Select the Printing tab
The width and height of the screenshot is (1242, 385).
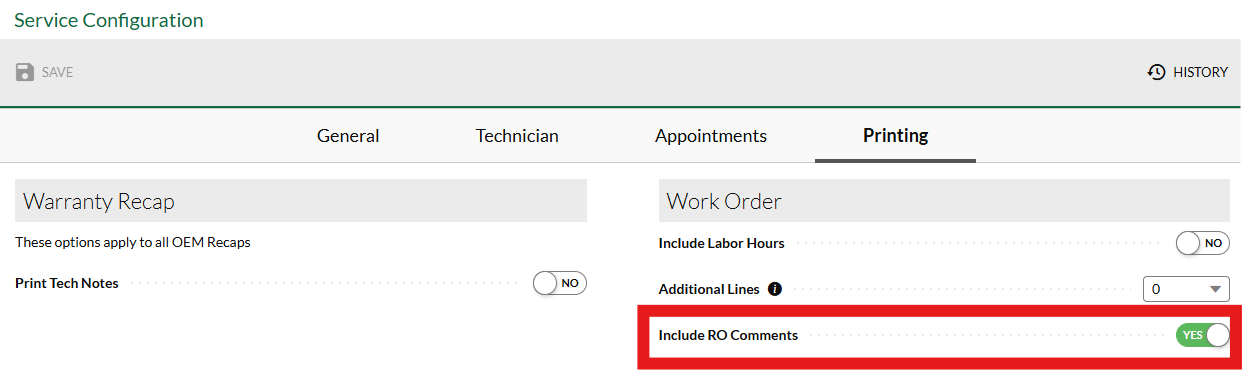pyautogui.click(x=896, y=135)
